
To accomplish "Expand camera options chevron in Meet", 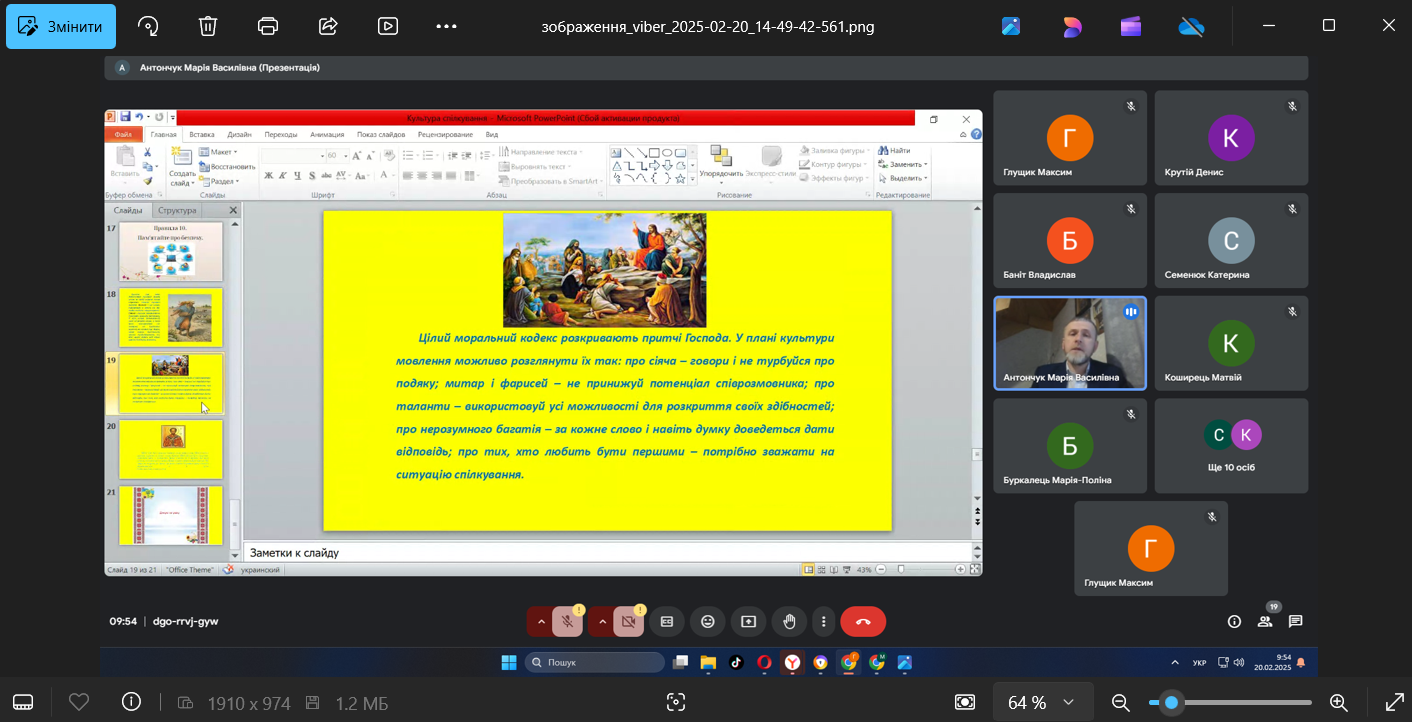I will click(x=602, y=621).
